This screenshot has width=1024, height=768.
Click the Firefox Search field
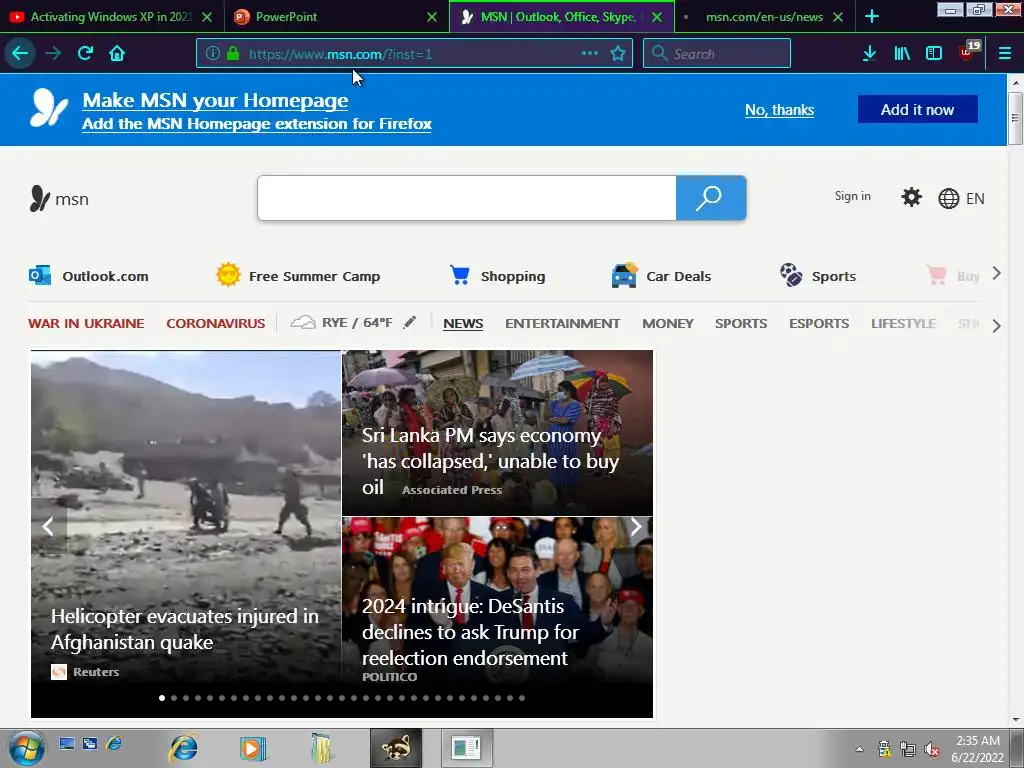coord(716,54)
